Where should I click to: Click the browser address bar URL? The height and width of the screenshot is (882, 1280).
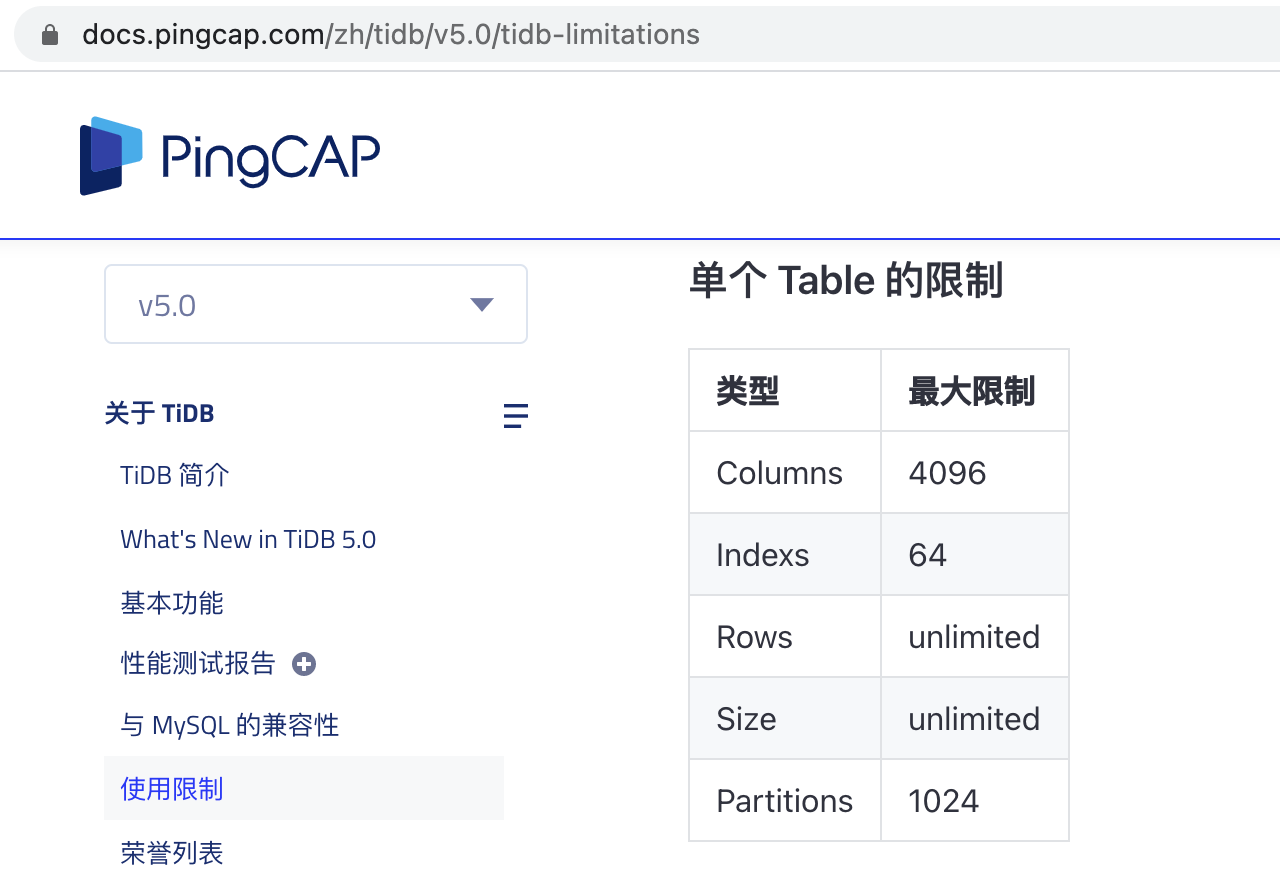pos(391,33)
